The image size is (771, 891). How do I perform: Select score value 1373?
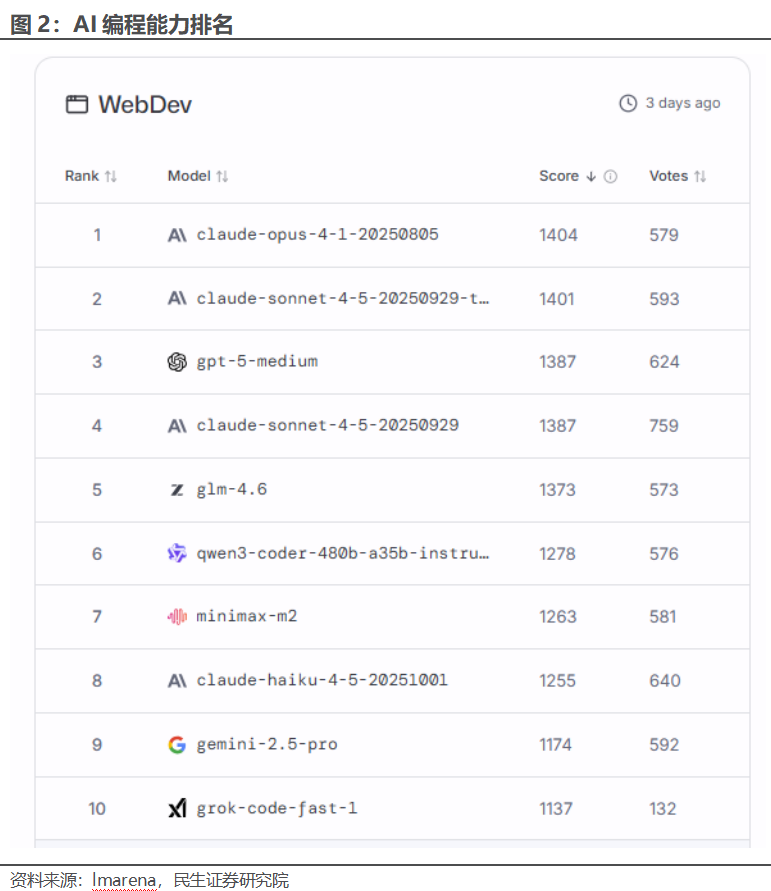557,490
